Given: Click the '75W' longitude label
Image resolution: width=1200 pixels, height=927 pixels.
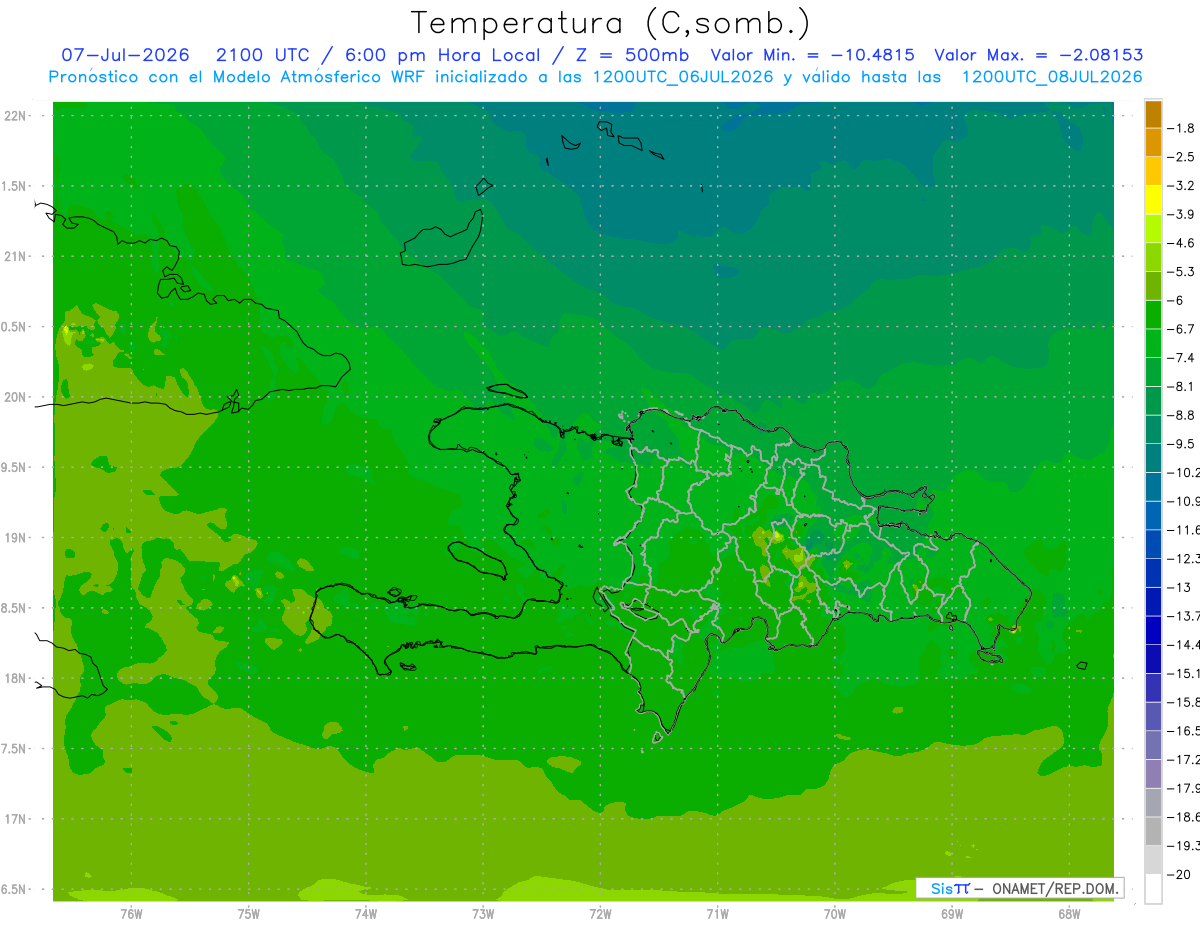Looking at the screenshot, I should (248, 913).
